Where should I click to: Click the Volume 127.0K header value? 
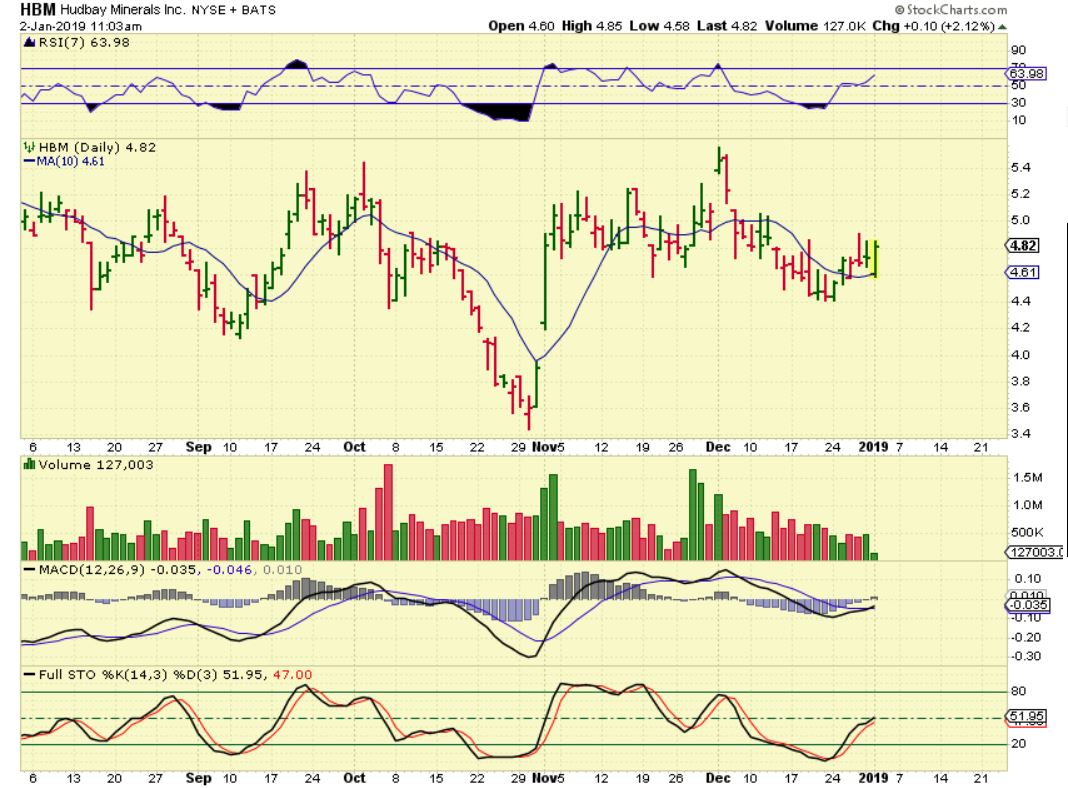pos(815,26)
